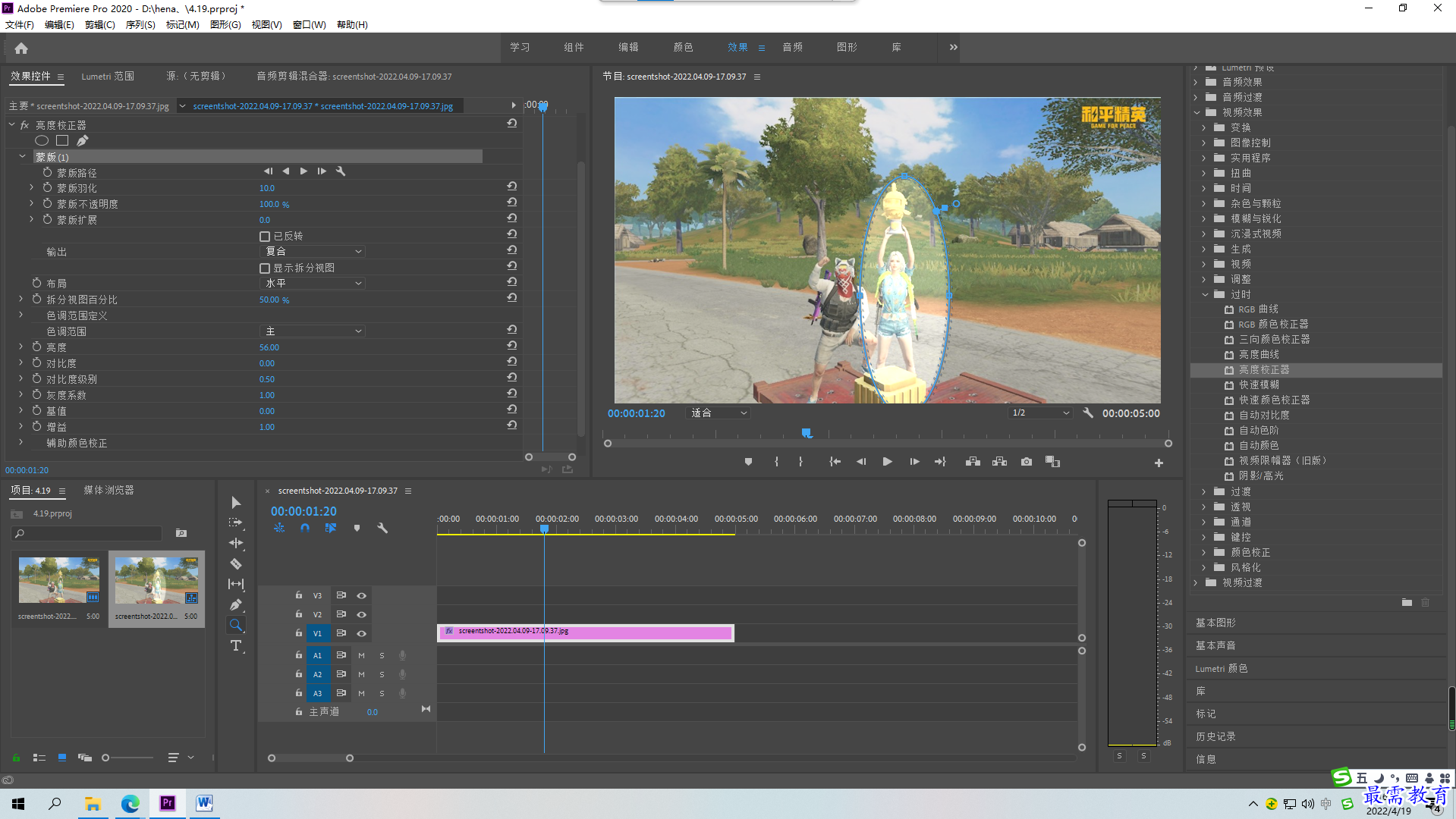Click Go to In point button
1456x819 pixels.
click(x=835, y=461)
